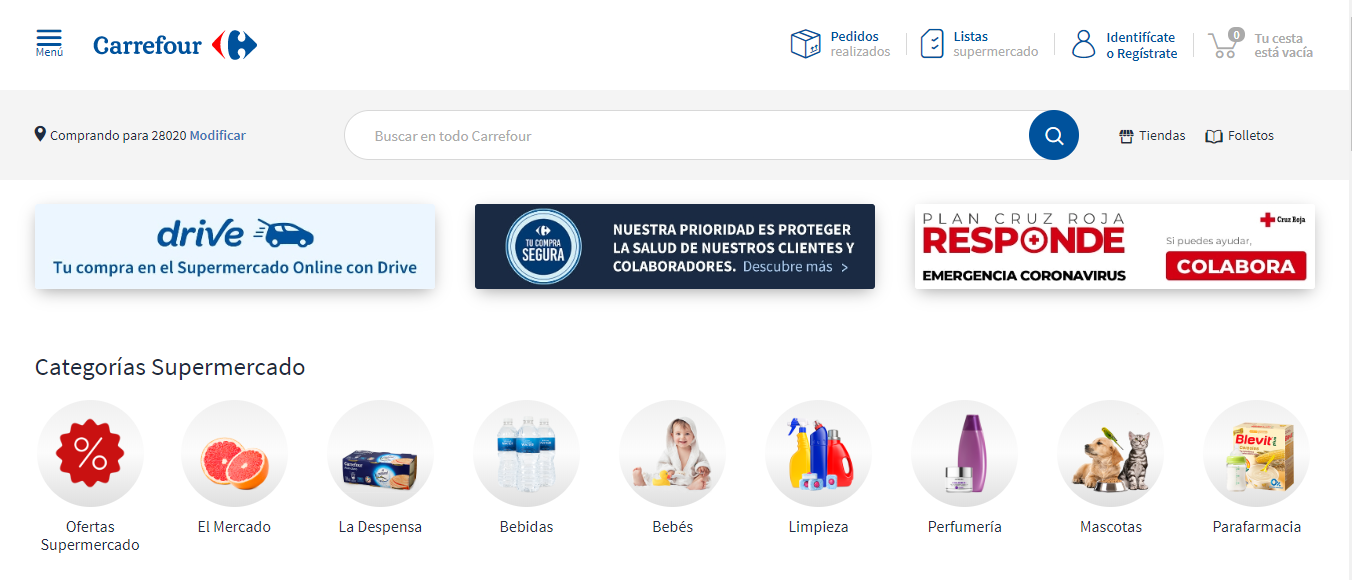Click the user profile icon
The width and height of the screenshot is (1352, 580).
tap(1084, 44)
